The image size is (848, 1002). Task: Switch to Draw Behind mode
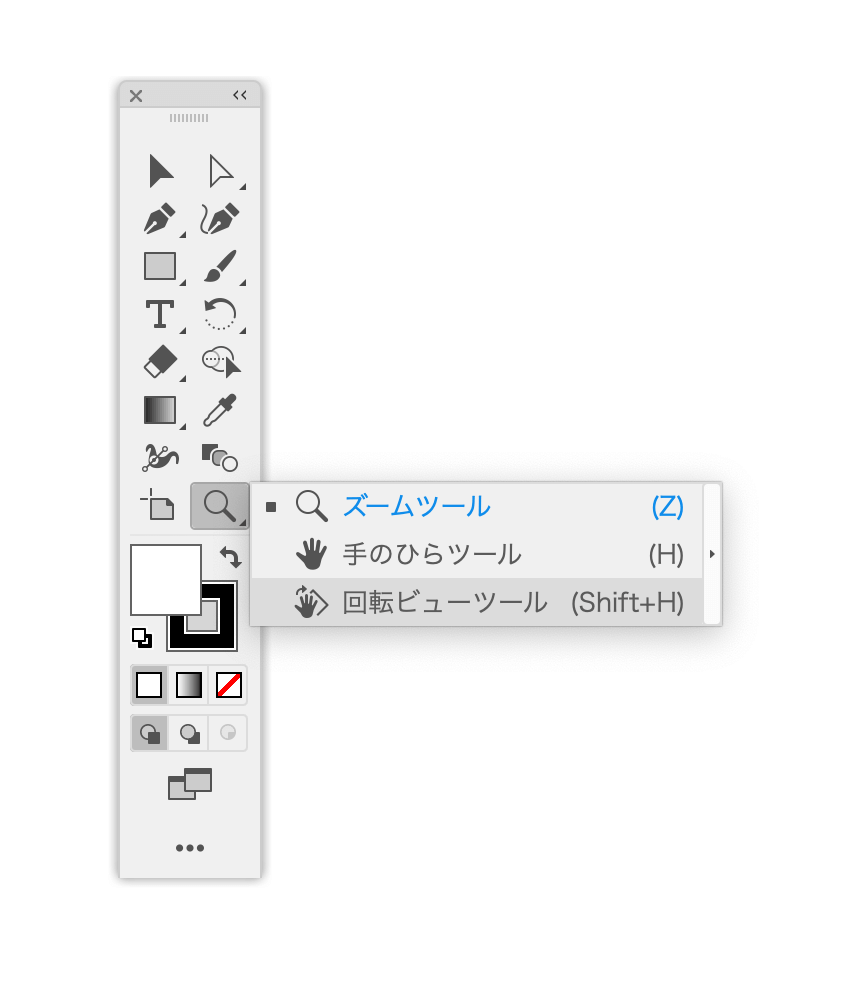point(189,733)
